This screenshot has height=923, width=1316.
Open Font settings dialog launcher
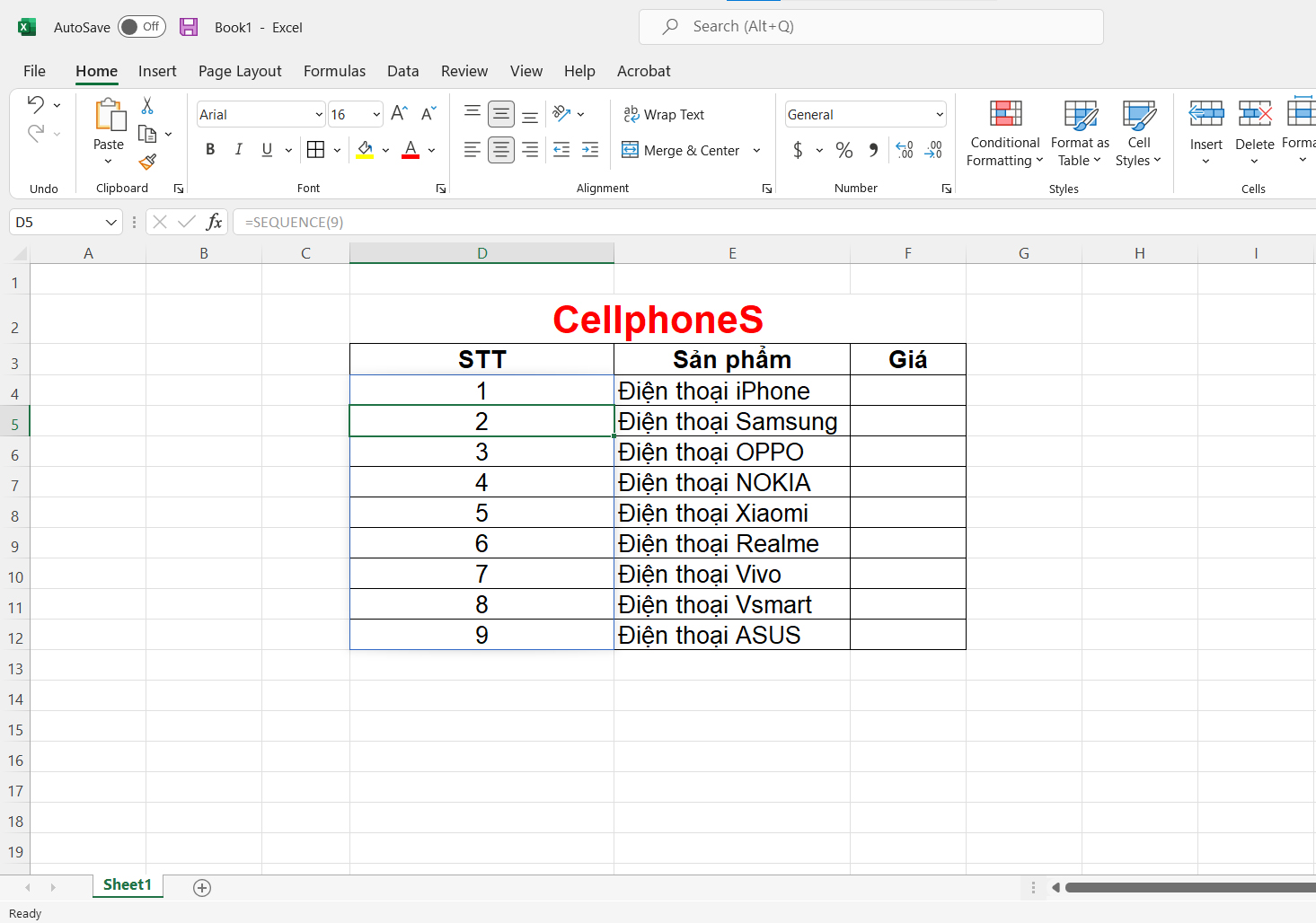[x=441, y=189]
